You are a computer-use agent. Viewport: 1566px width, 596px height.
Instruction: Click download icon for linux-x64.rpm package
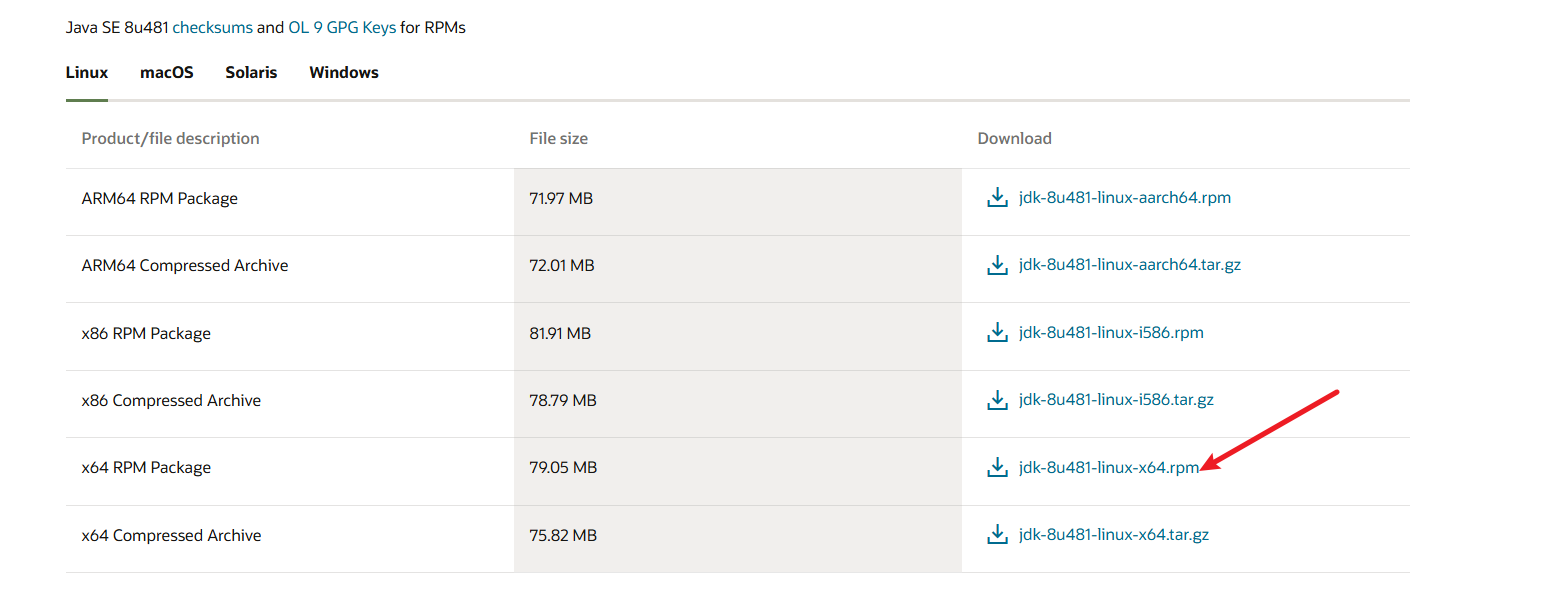pyautogui.click(x=997, y=467)
